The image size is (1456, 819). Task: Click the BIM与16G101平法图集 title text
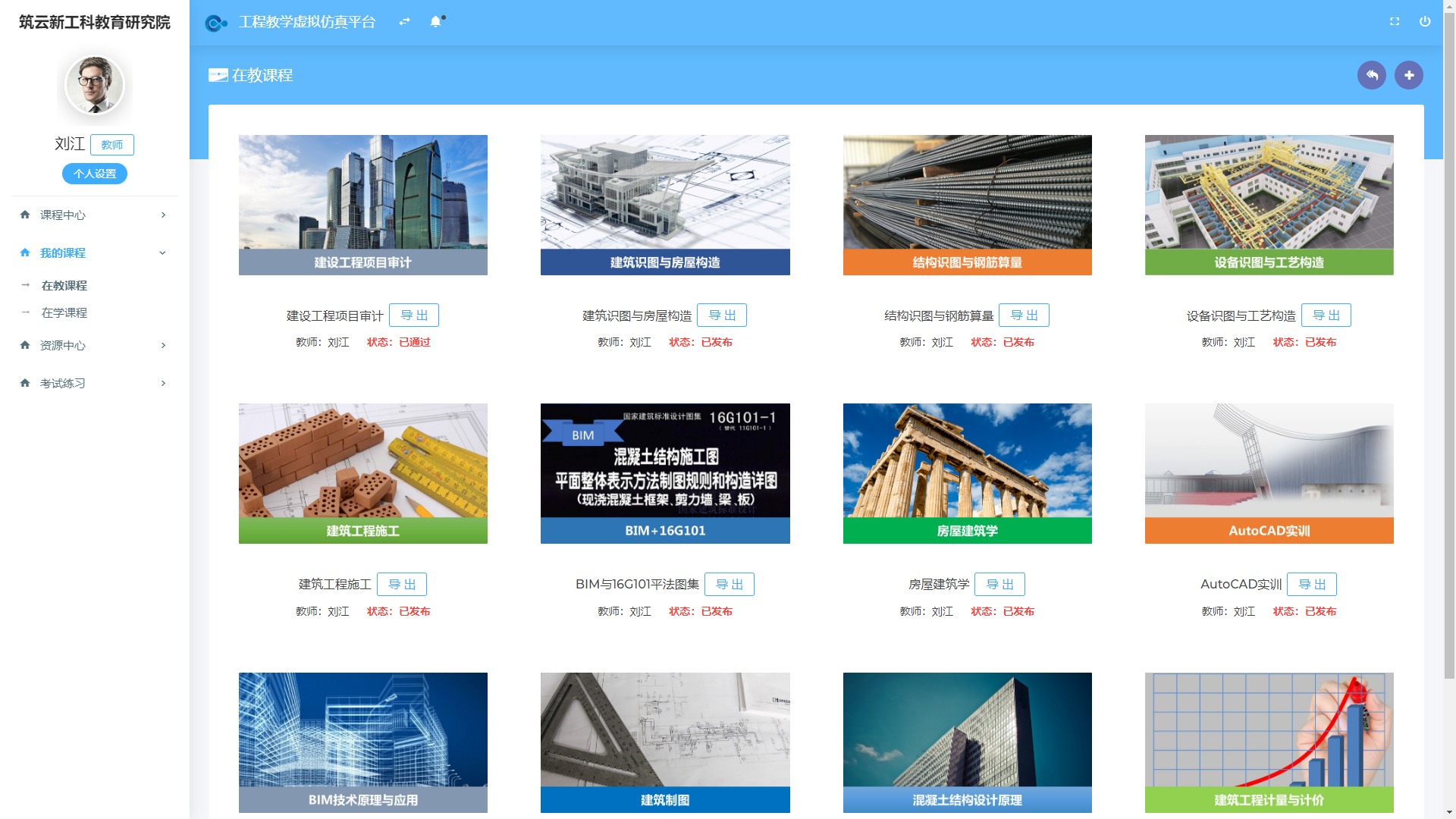click(637, 585)
